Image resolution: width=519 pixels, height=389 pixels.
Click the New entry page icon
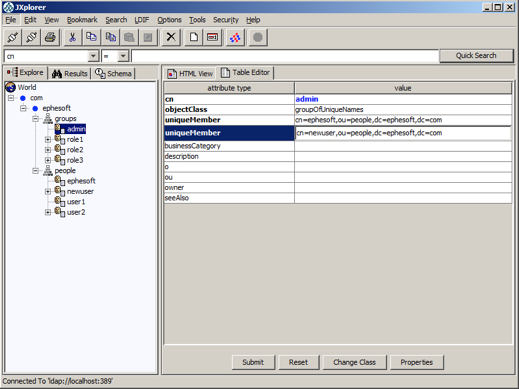pyautogui.click(x=193, y=37)
